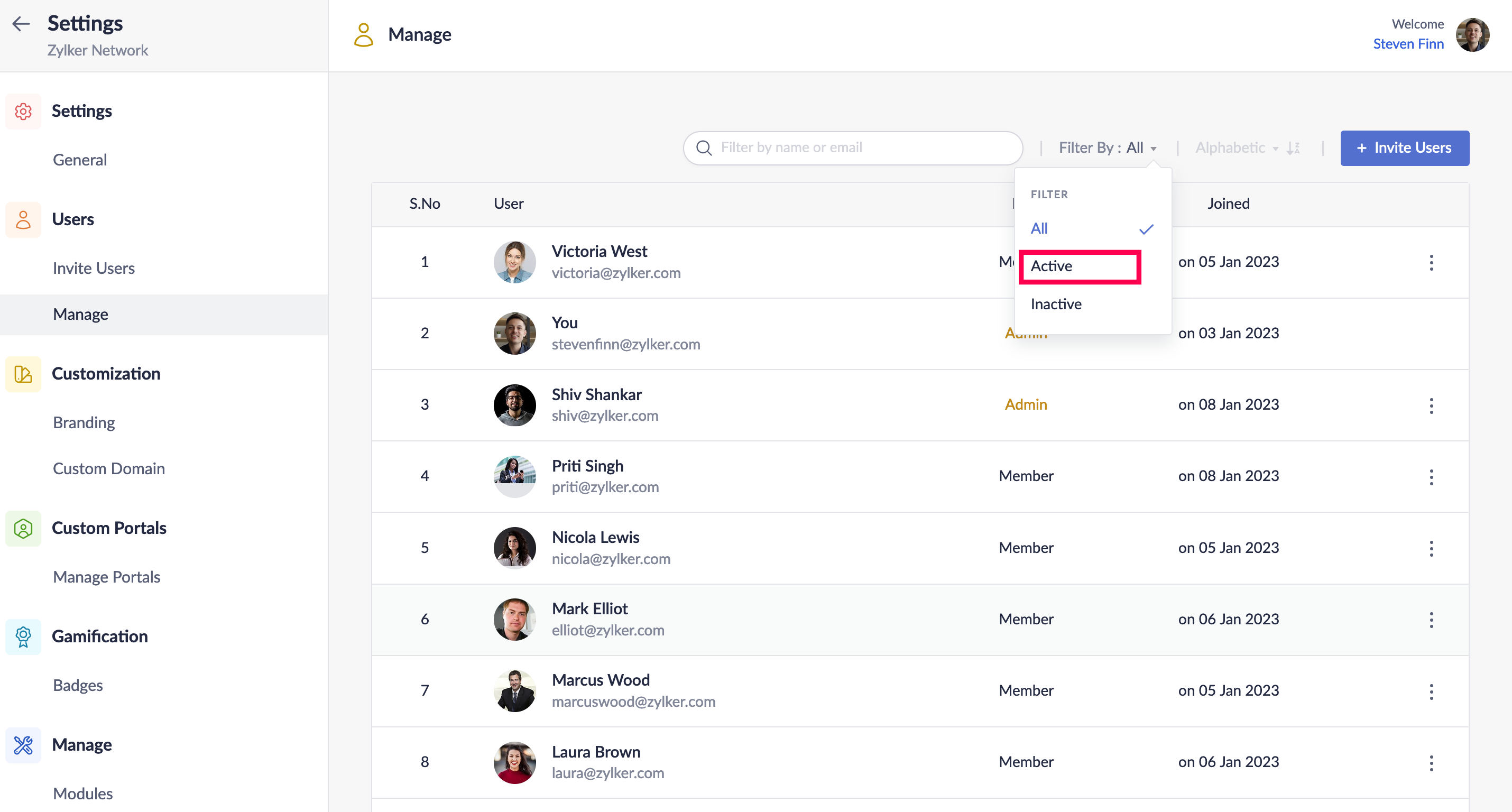Expand the Alphabetic sort dropdown
Image resolution: width=1512 pixels, height=812 pixels.
coord(1236,148)
